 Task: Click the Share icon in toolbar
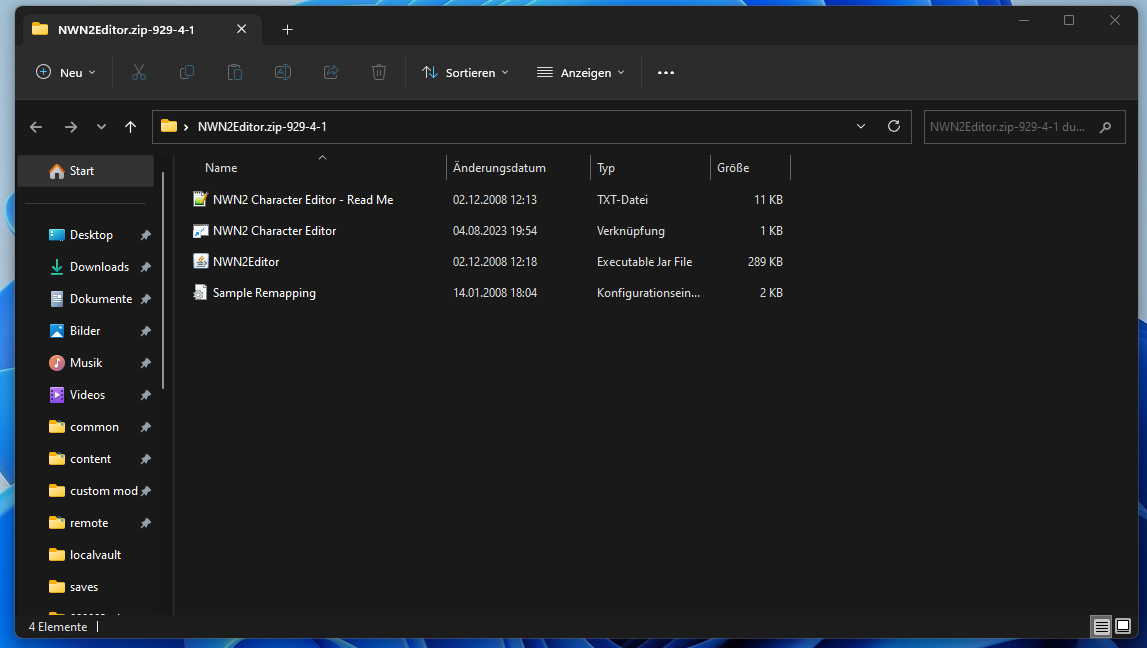pyautogui.click(x=331, y=72)
